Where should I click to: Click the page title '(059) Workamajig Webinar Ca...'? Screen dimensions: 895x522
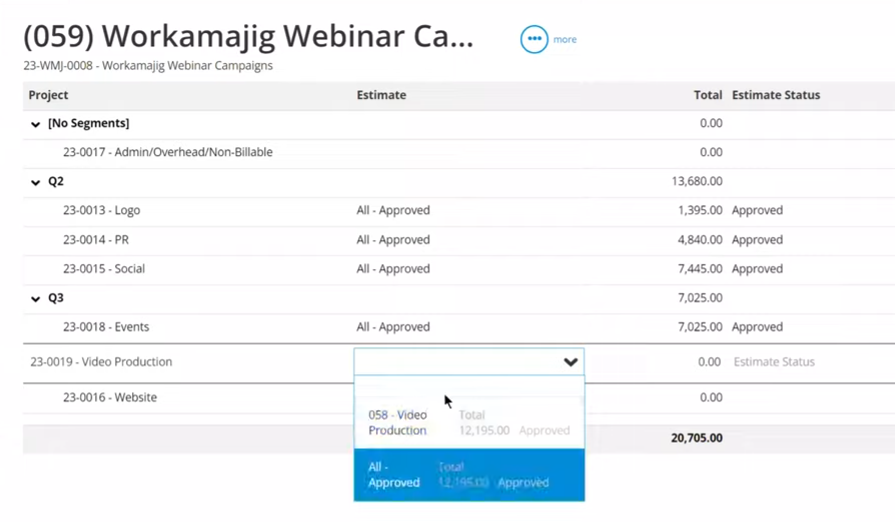[248, 37]
